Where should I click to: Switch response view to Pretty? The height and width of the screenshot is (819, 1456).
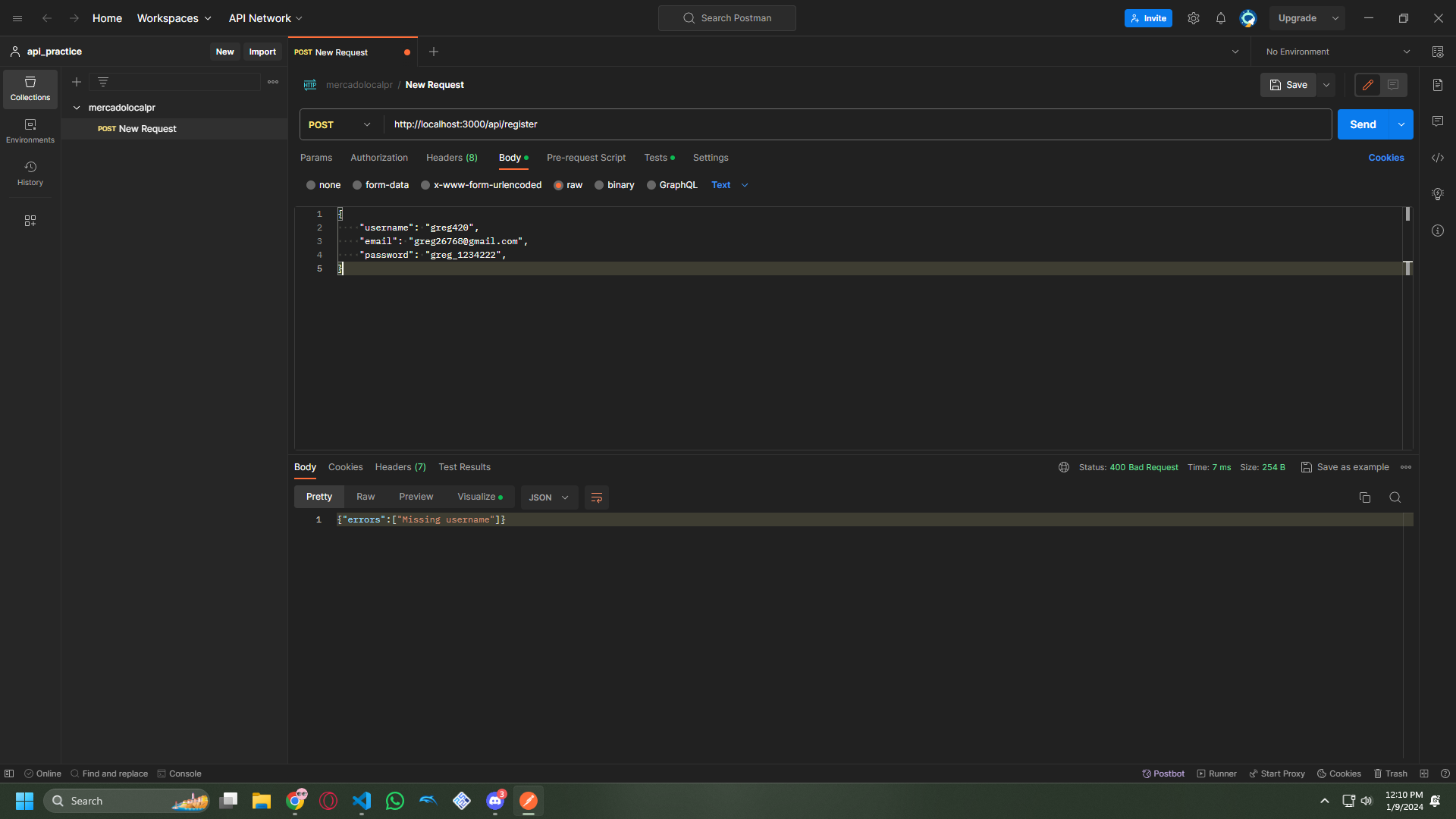tap(319, 497)
